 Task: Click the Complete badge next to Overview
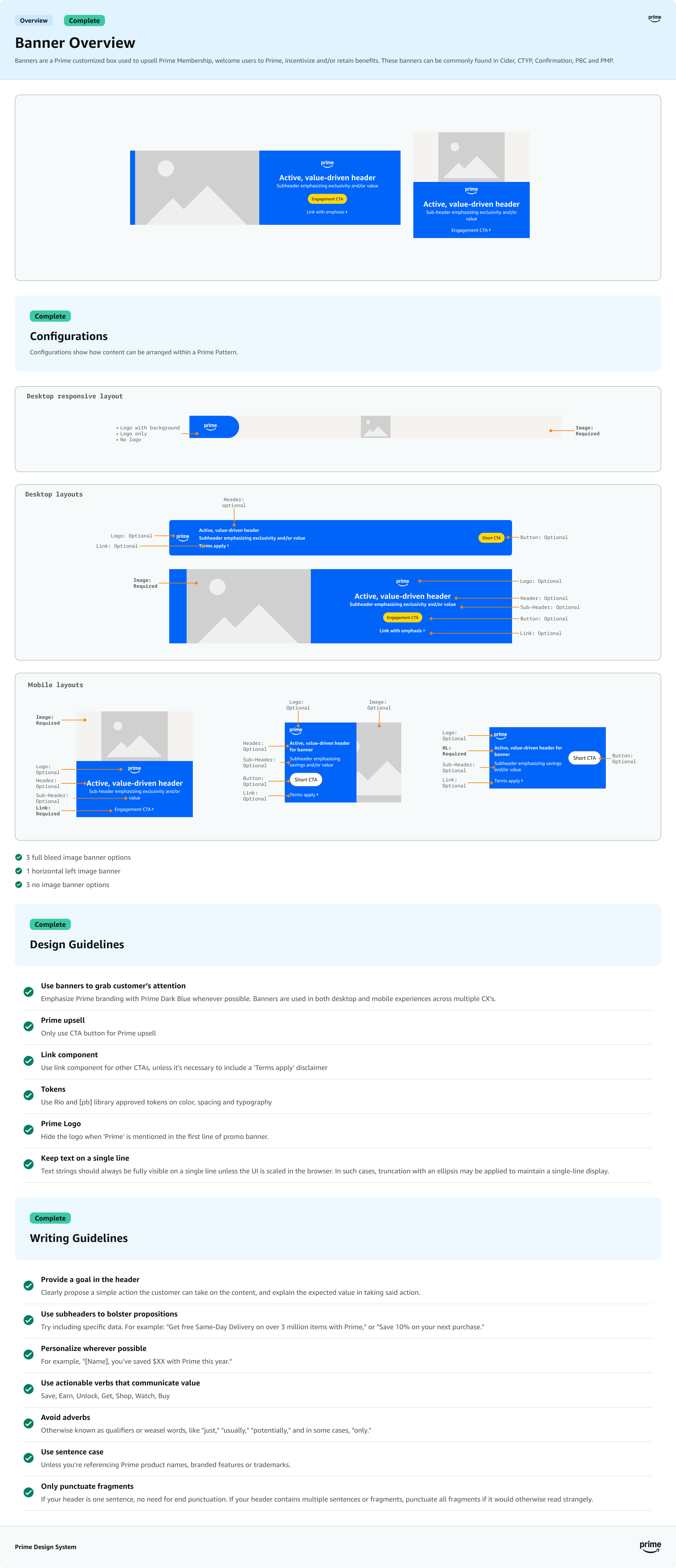tap(84, 21)
